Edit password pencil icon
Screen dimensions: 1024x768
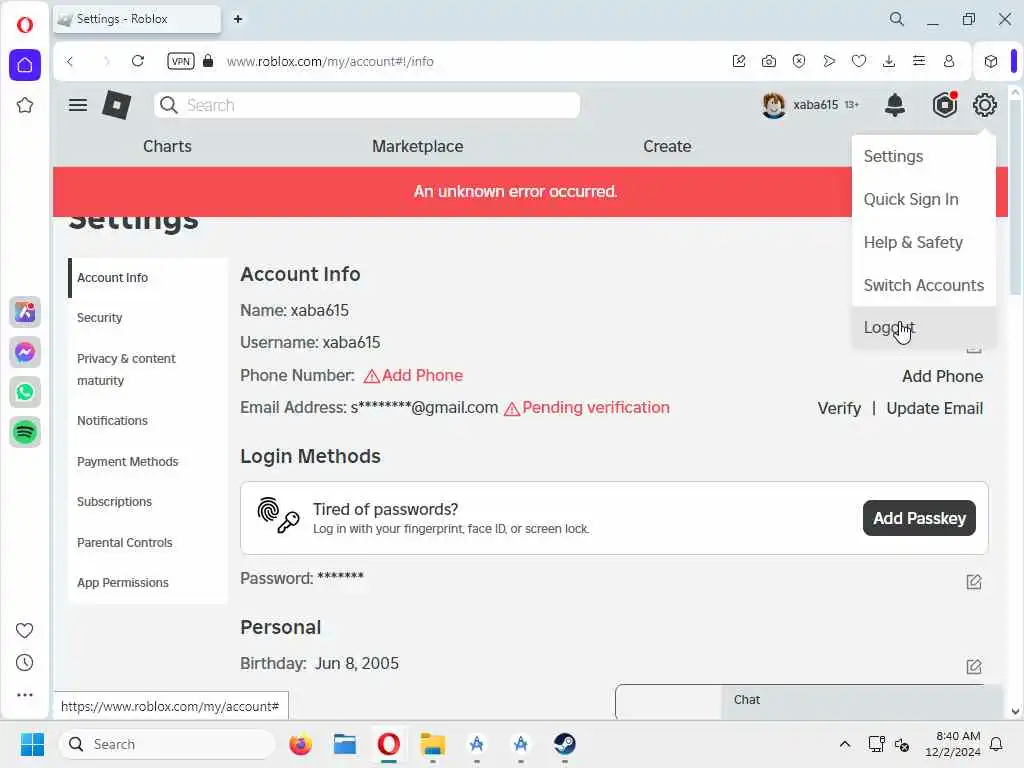(x=974, y=581)
